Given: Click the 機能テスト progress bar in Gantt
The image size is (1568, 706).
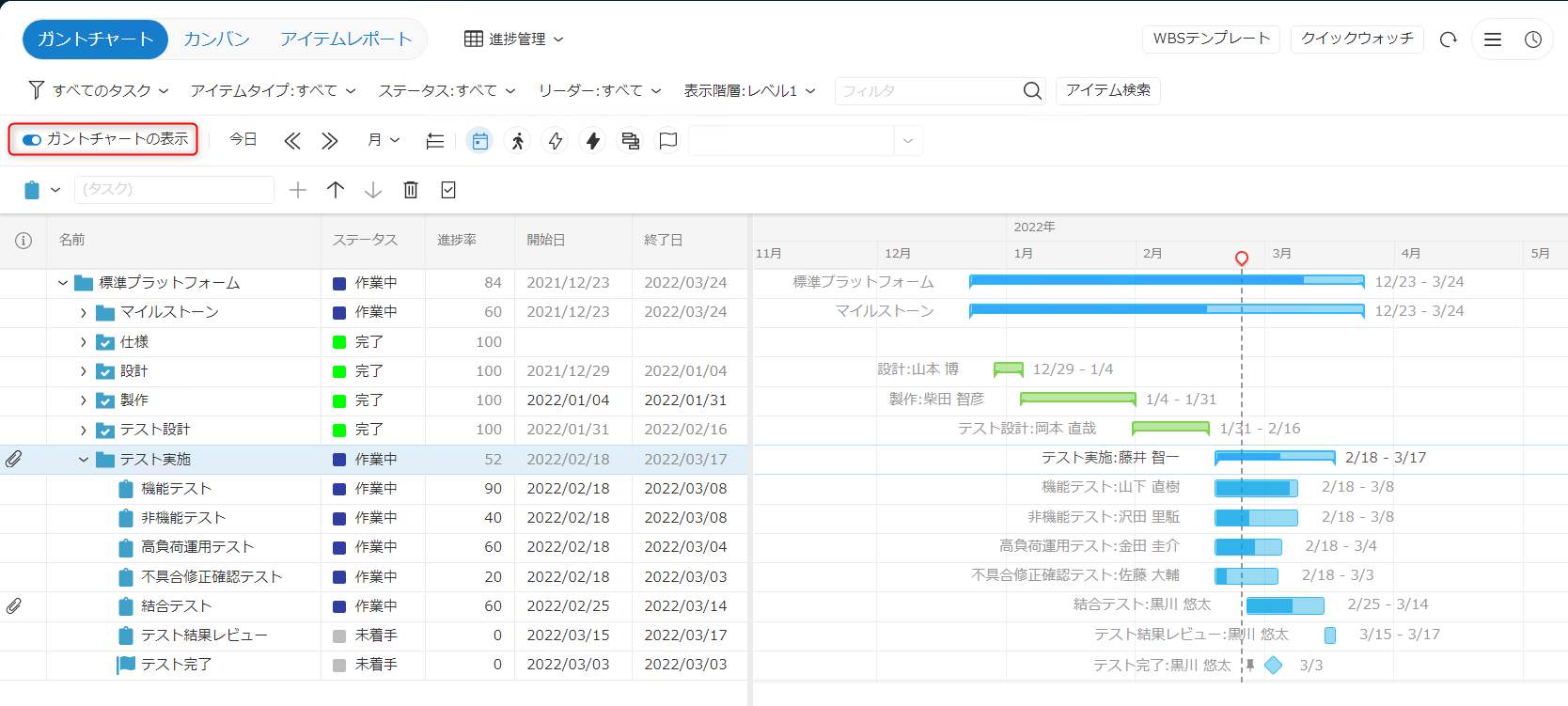Looking at the screenshot, I should [1255, 488].
